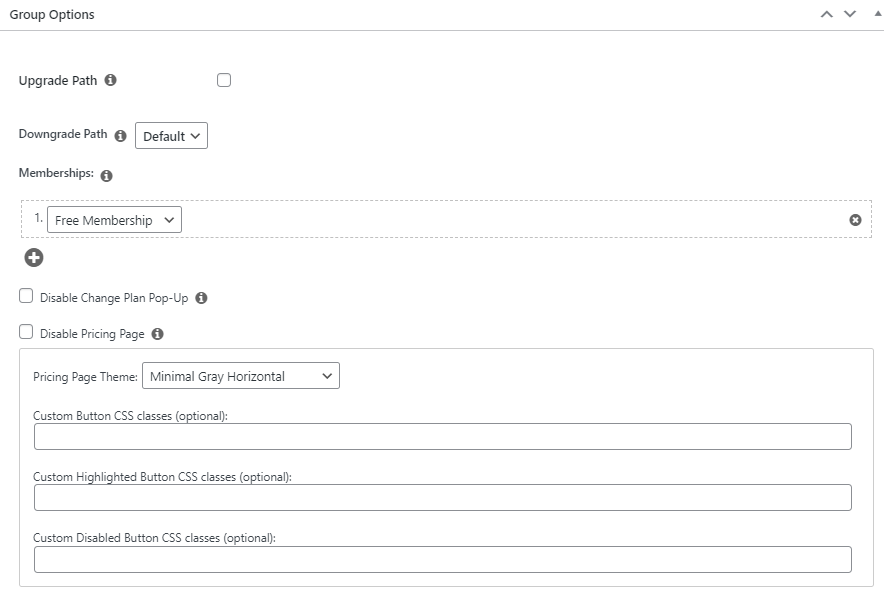Click the Upgrade Path info icon
Image resolution: width=884 pixels, height=603 pixels.
110,80
